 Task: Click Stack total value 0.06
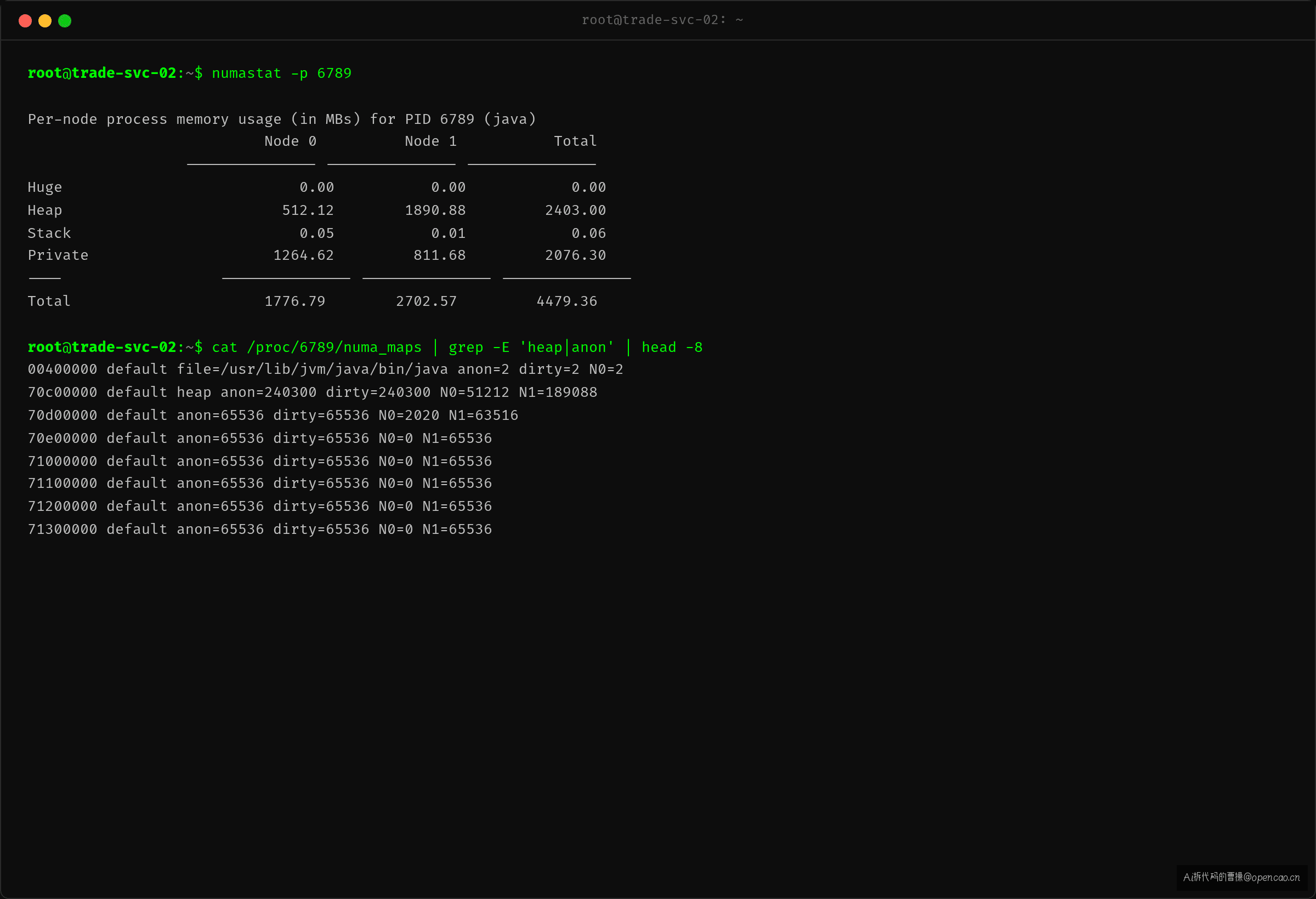coord(588,233)
